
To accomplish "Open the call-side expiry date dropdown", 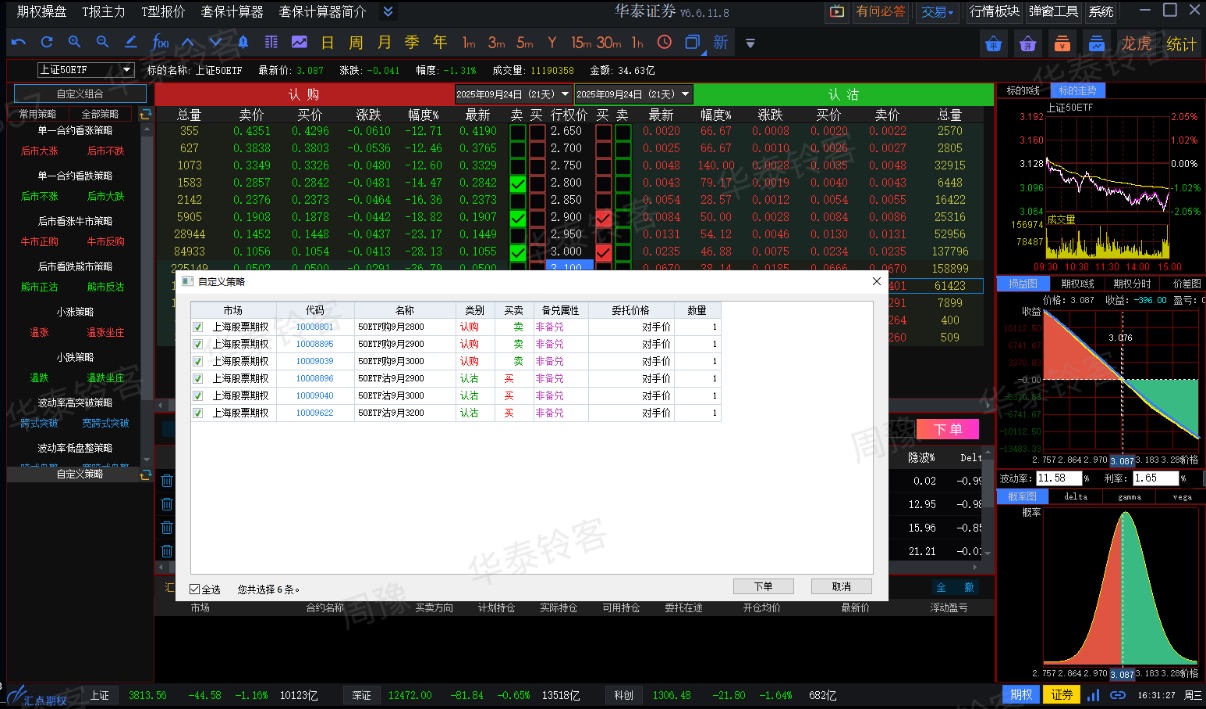I will pyautogui.click(x=513, y=94).
